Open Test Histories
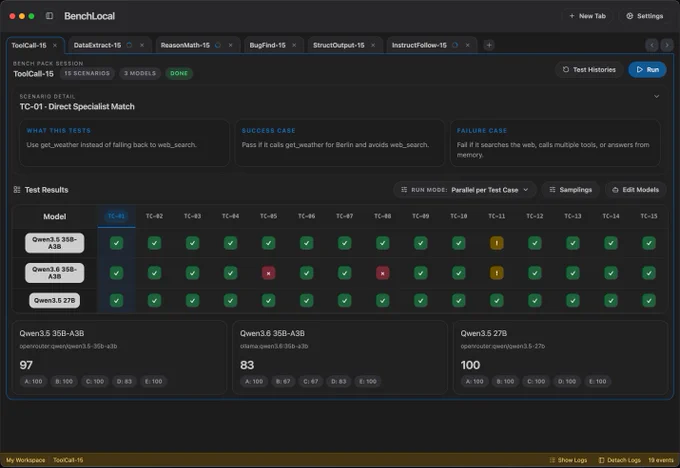 pos(589,69)
